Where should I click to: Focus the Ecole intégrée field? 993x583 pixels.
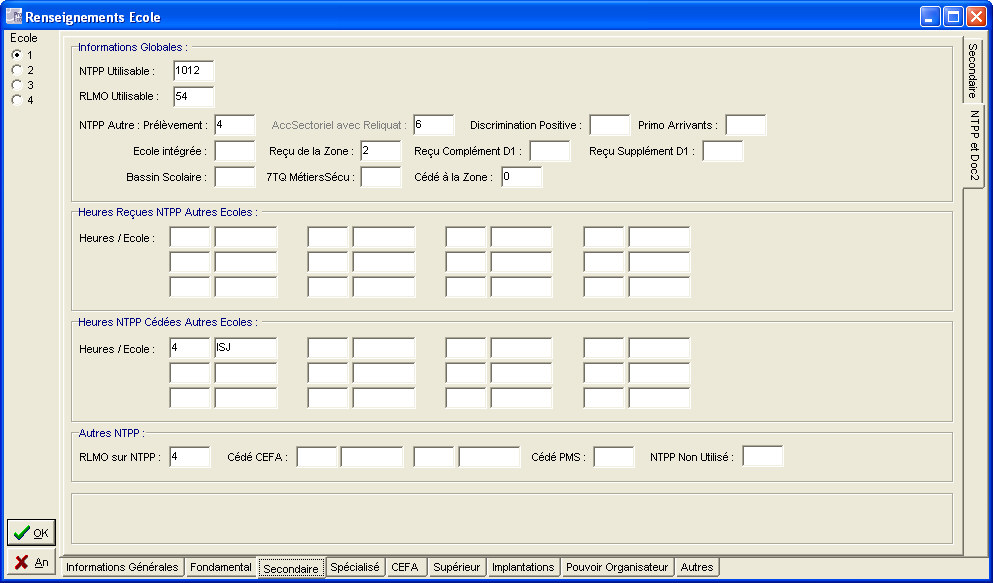(234, 151)
